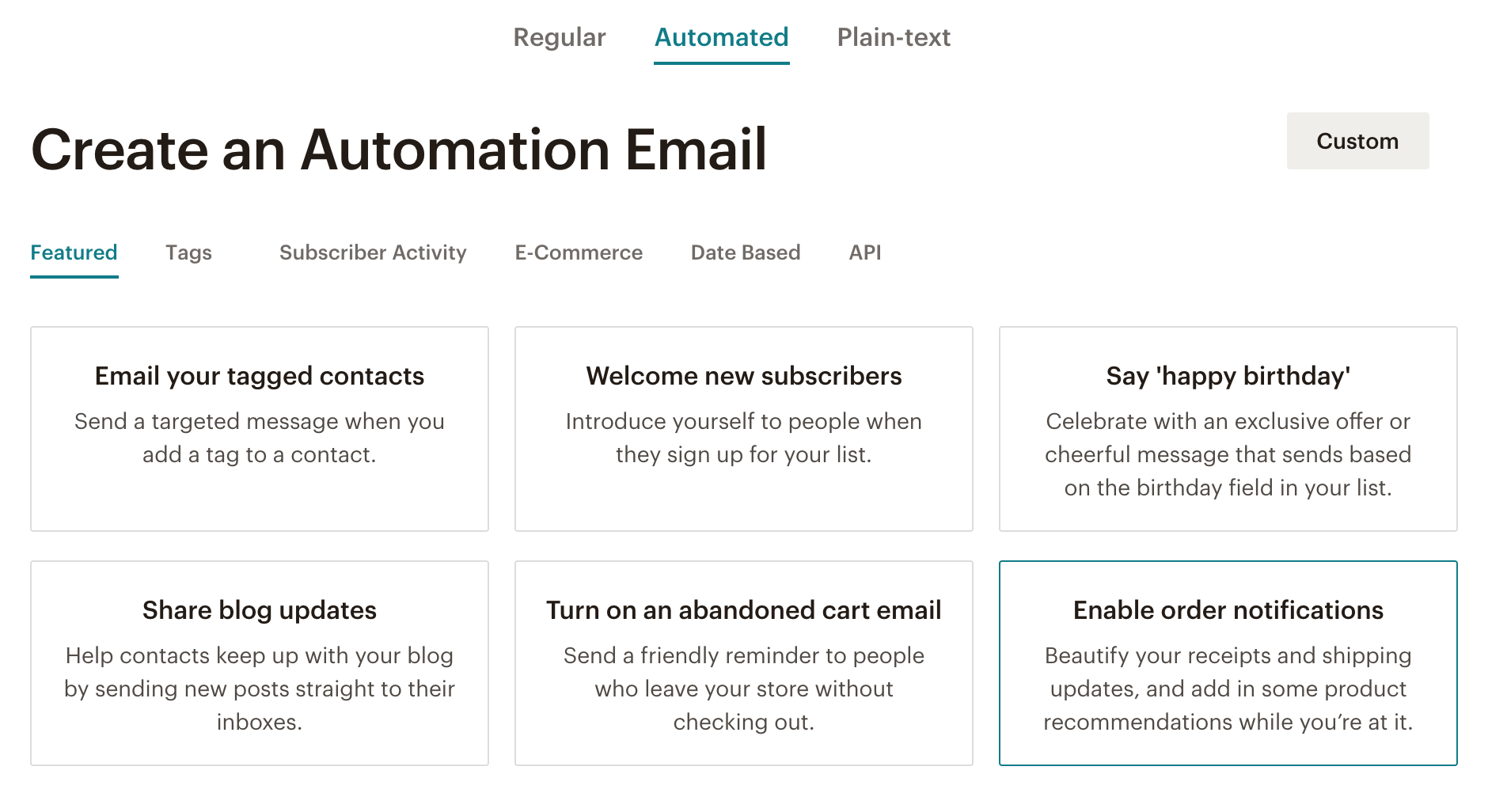
Task: Pick the 'Say happy birthday' automation card
Action: click(1228, 428)
